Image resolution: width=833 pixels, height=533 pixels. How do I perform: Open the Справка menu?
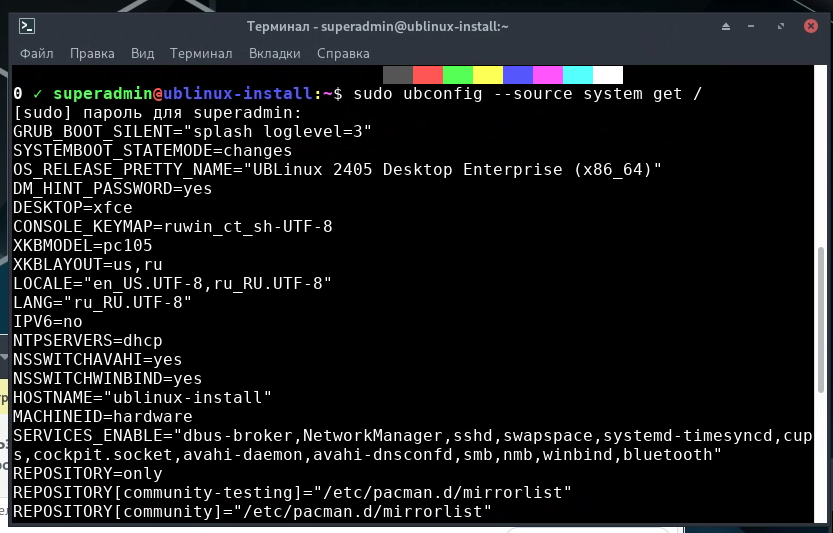(343, 54)
